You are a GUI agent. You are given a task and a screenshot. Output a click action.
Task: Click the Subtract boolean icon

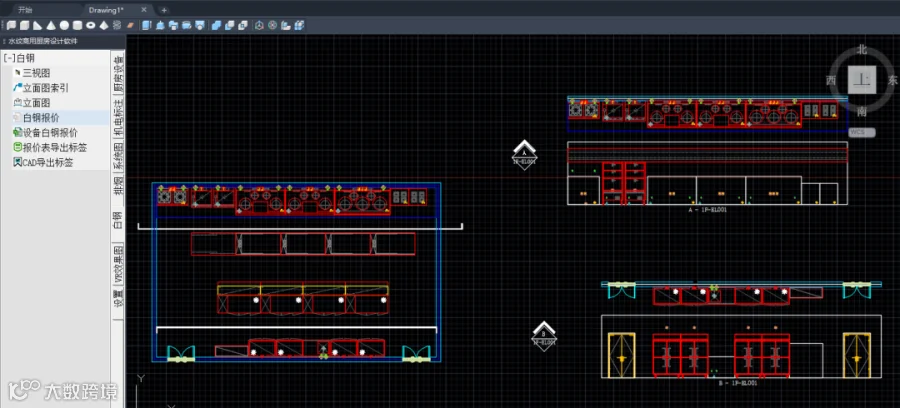pos(230,25)
